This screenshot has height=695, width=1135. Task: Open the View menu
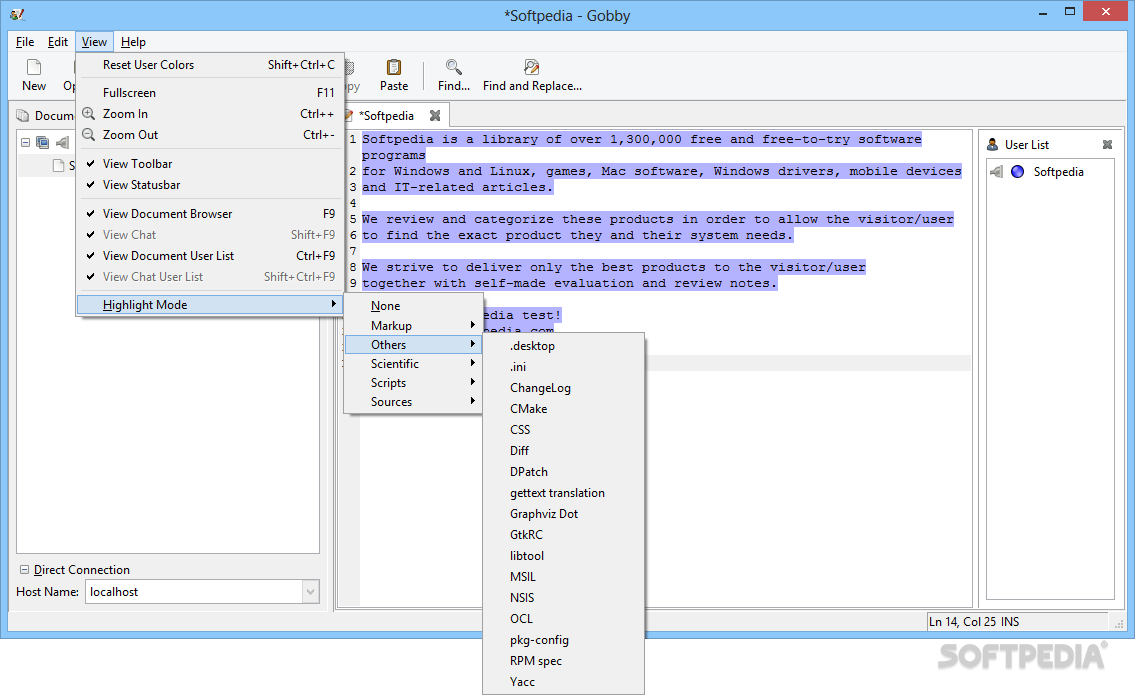[94, 42]
